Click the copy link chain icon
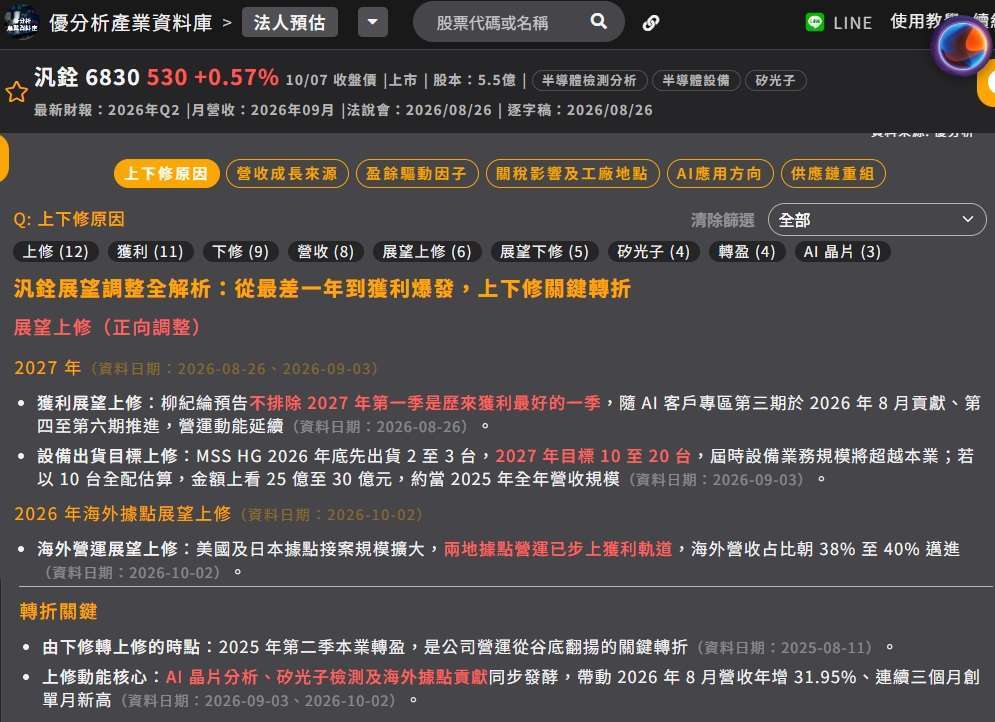The image size is (995, 722). [x=650, y=23]
